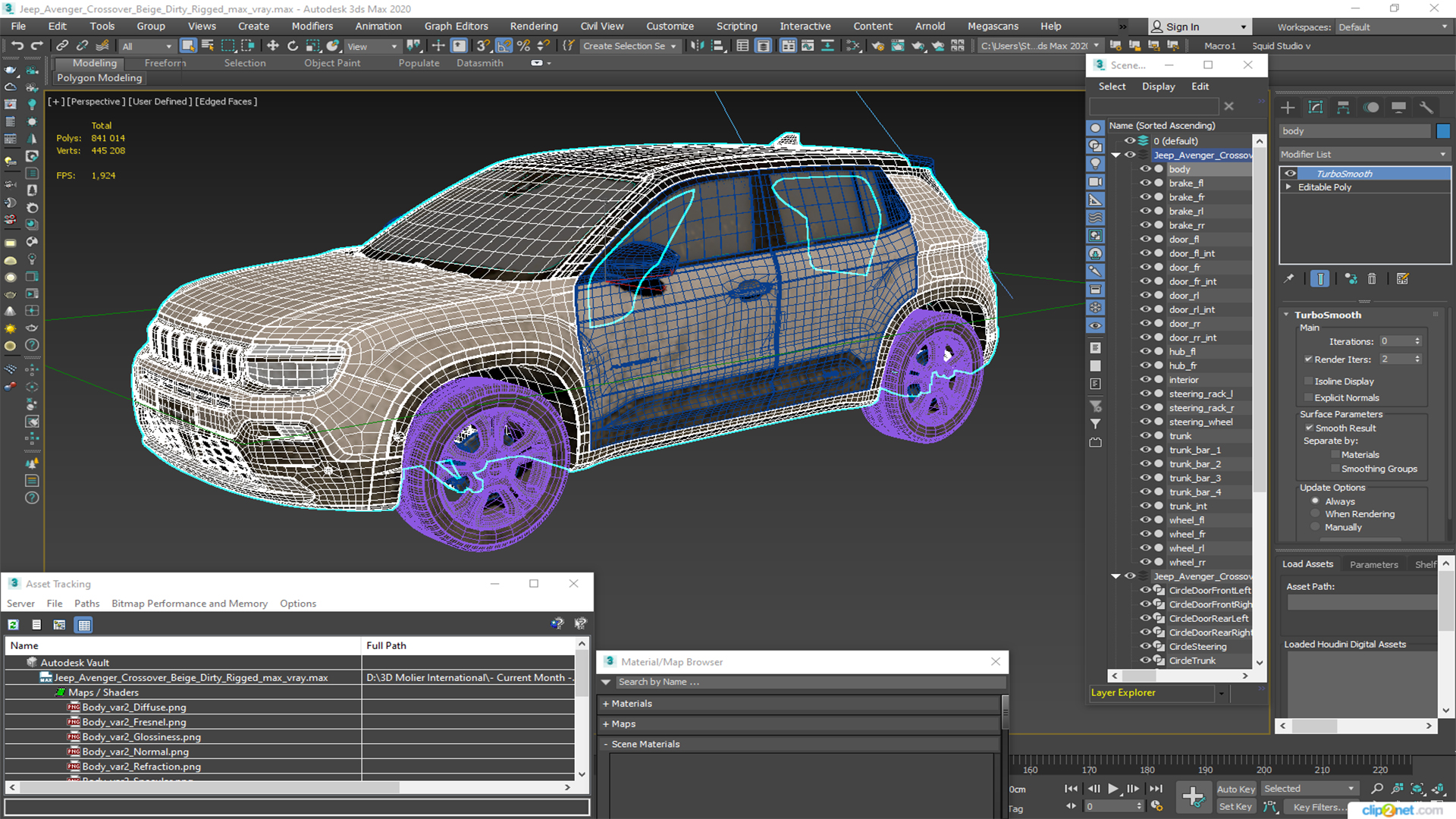The image size is (1456, 819).
Task: Click the Sign In button
Action: pyautogui.click(x=1200, y=27)
